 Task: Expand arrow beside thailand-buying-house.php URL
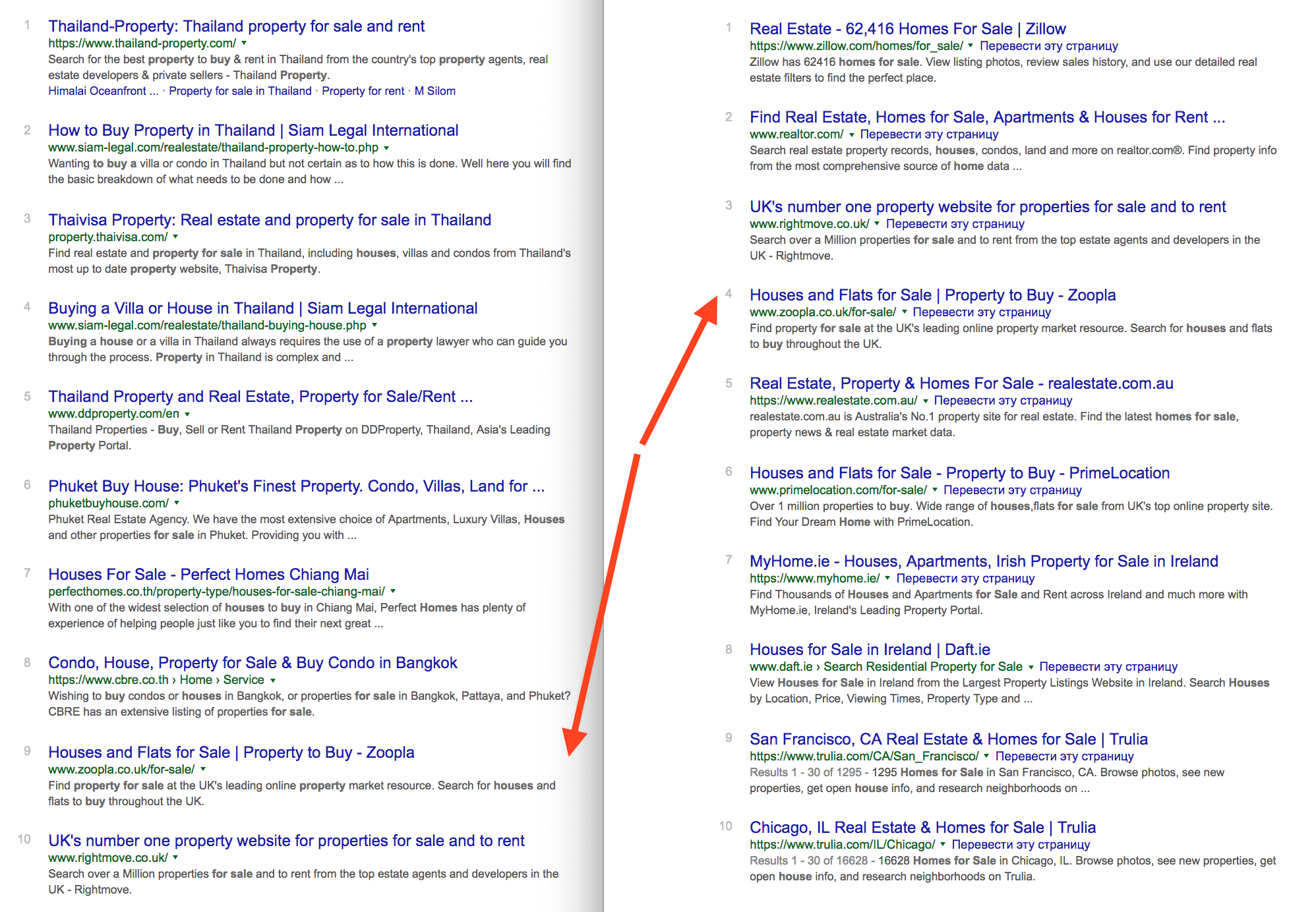[374, 325]
